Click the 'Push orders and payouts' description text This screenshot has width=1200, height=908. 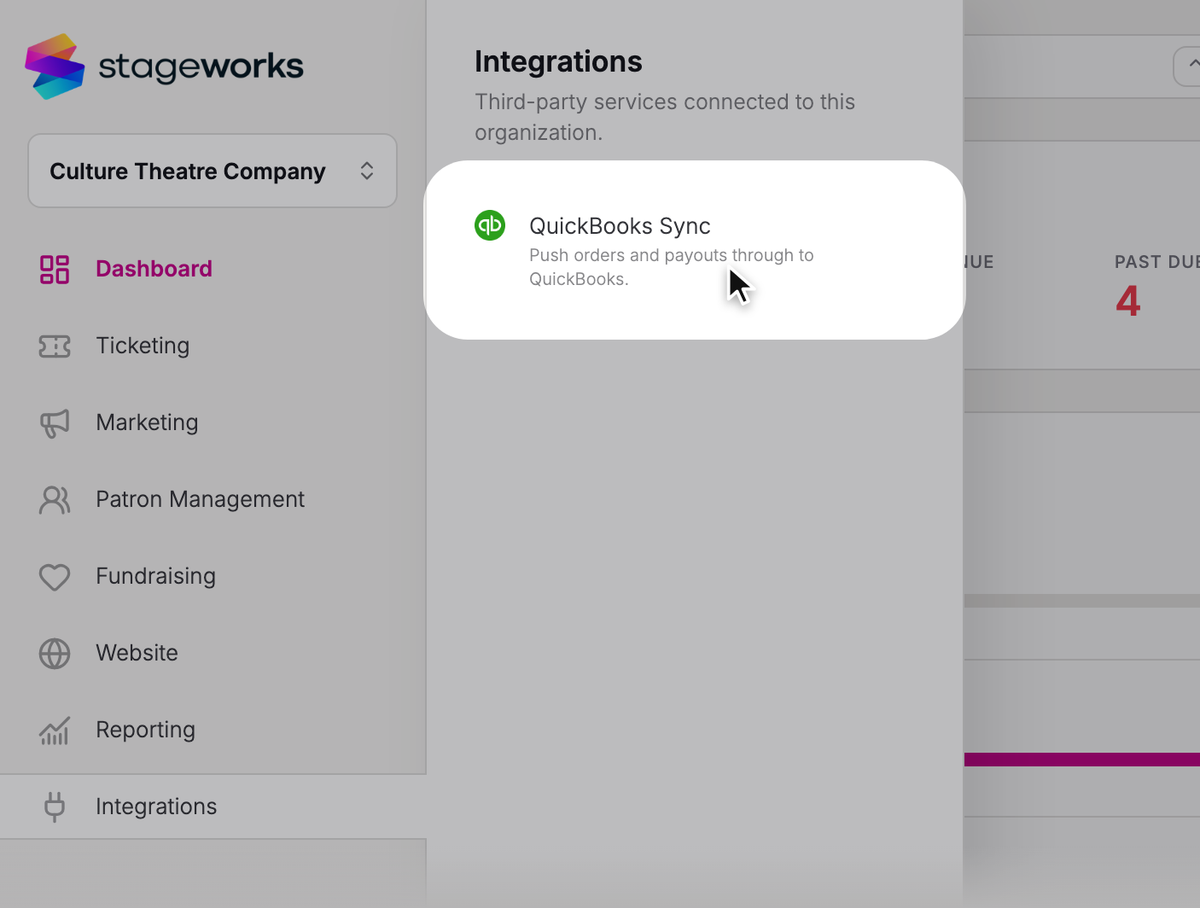[671, 267]
